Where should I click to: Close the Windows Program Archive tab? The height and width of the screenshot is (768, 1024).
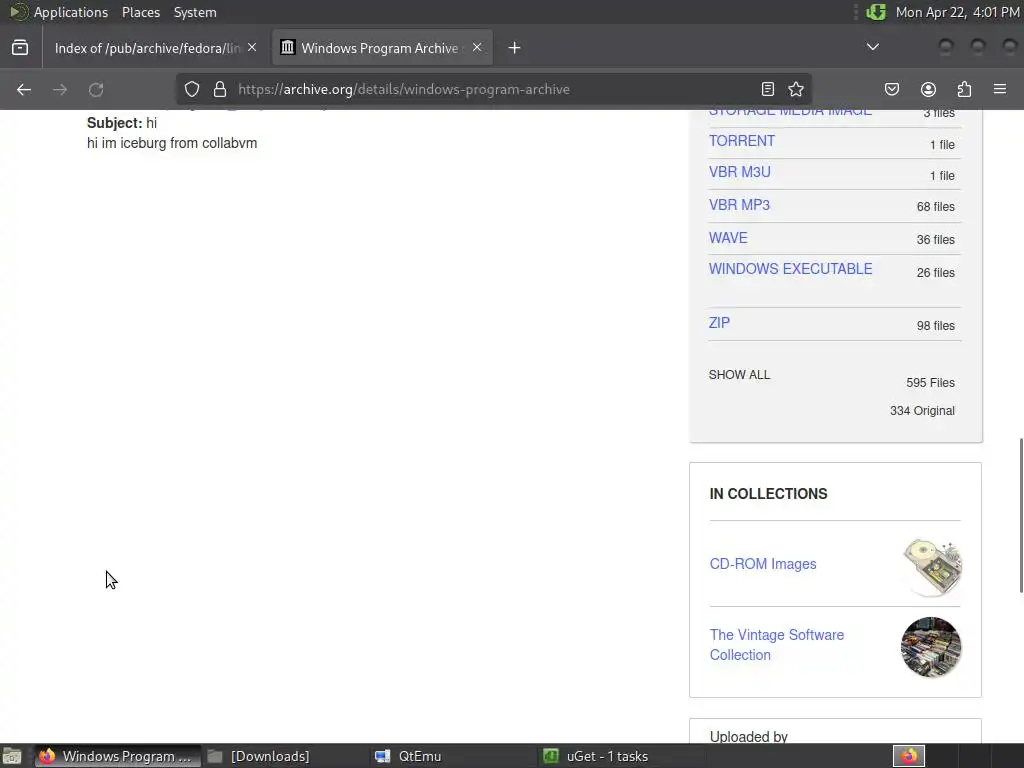click(x=477, y=47)
